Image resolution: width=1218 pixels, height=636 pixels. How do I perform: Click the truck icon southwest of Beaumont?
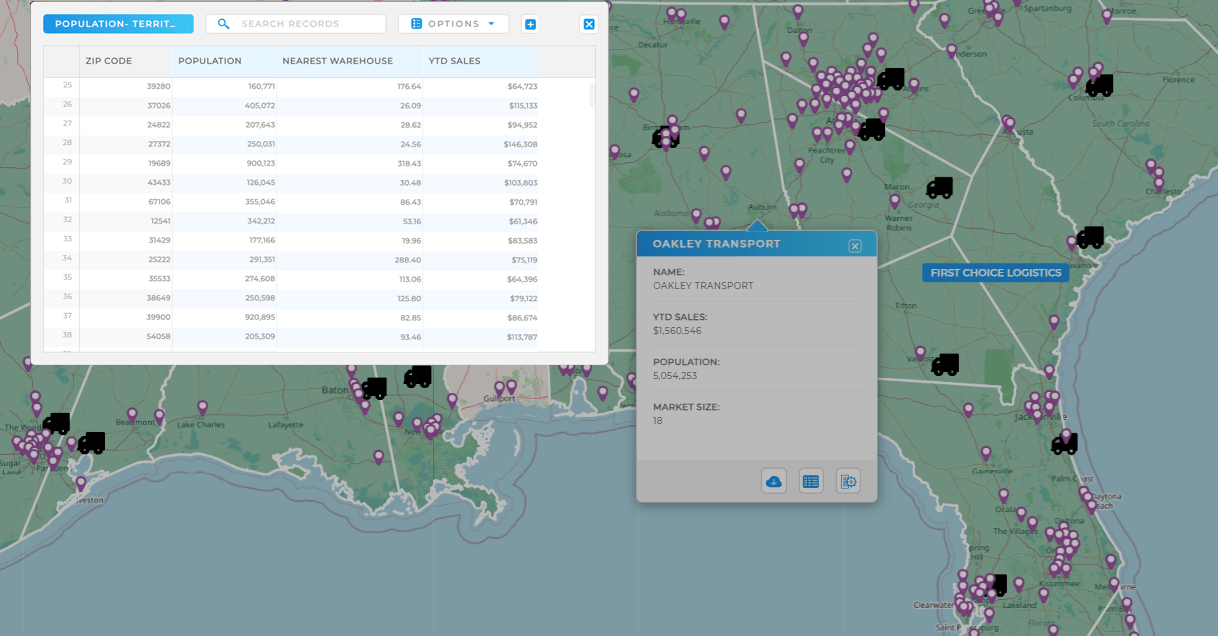[x=92, y=442]
